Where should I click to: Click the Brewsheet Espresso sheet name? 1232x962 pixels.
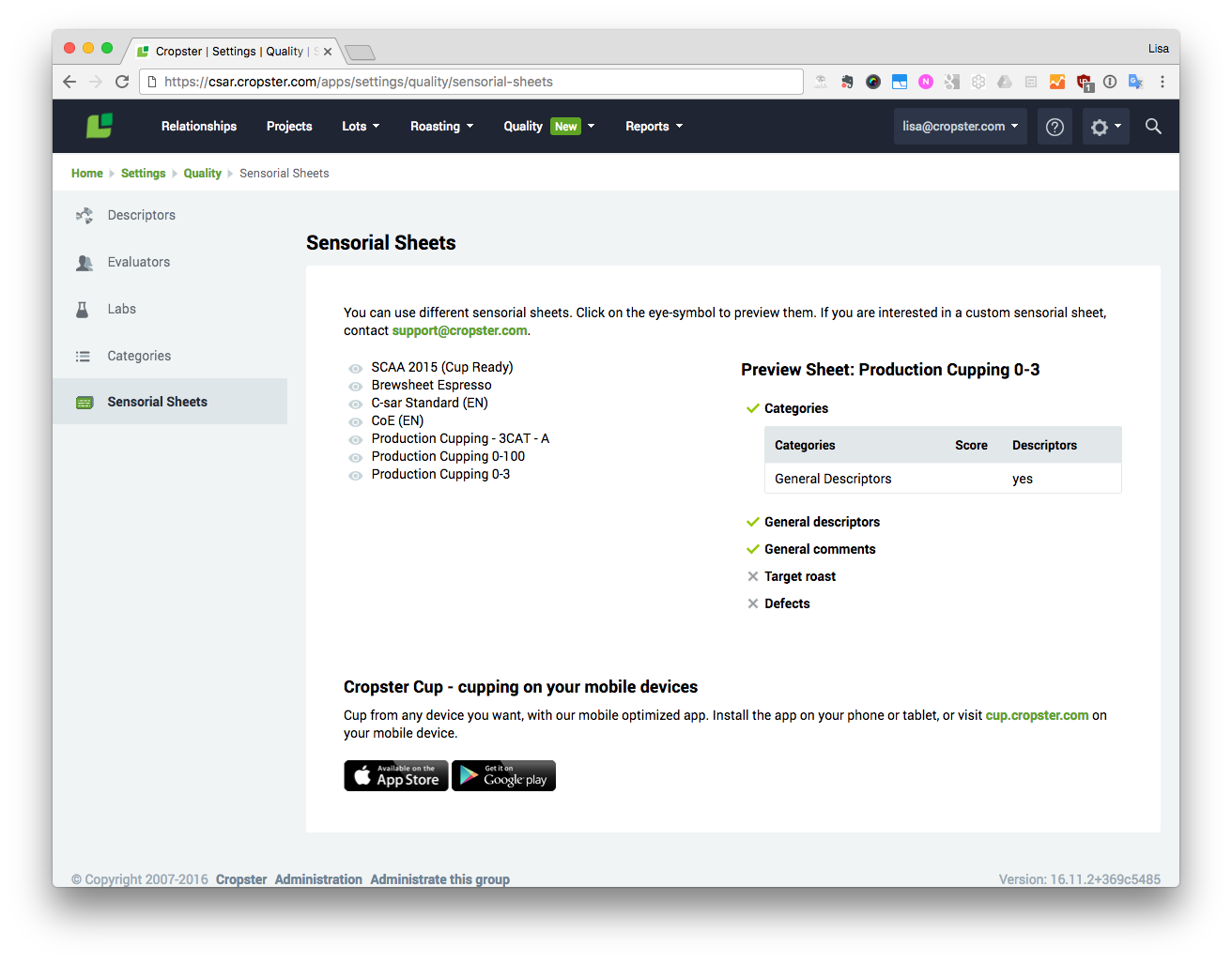click(431, 385)
